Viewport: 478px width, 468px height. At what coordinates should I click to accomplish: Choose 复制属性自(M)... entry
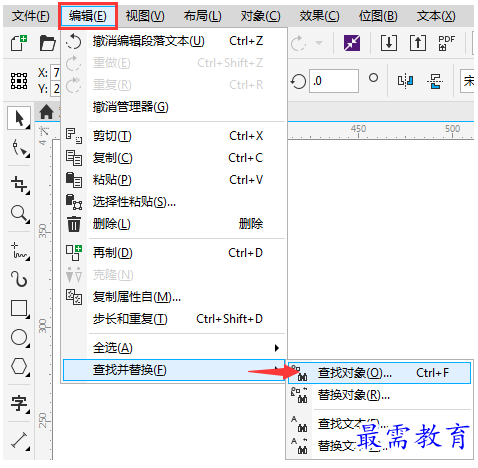pyautogui.click(x=174, y=297)
